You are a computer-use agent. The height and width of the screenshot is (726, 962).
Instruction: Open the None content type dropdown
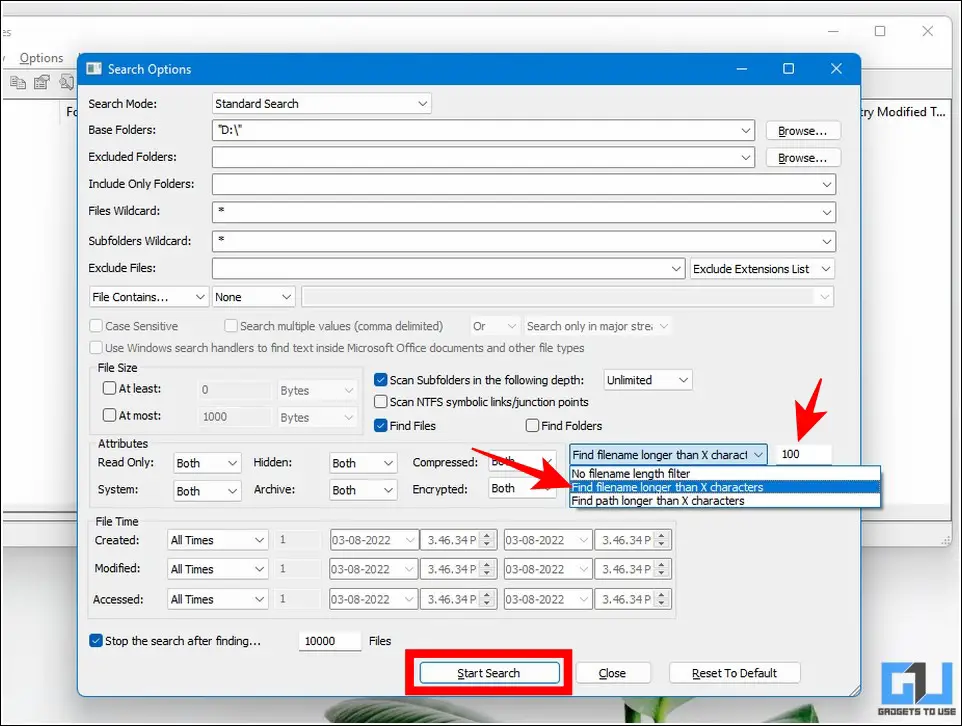click(253, 297)
